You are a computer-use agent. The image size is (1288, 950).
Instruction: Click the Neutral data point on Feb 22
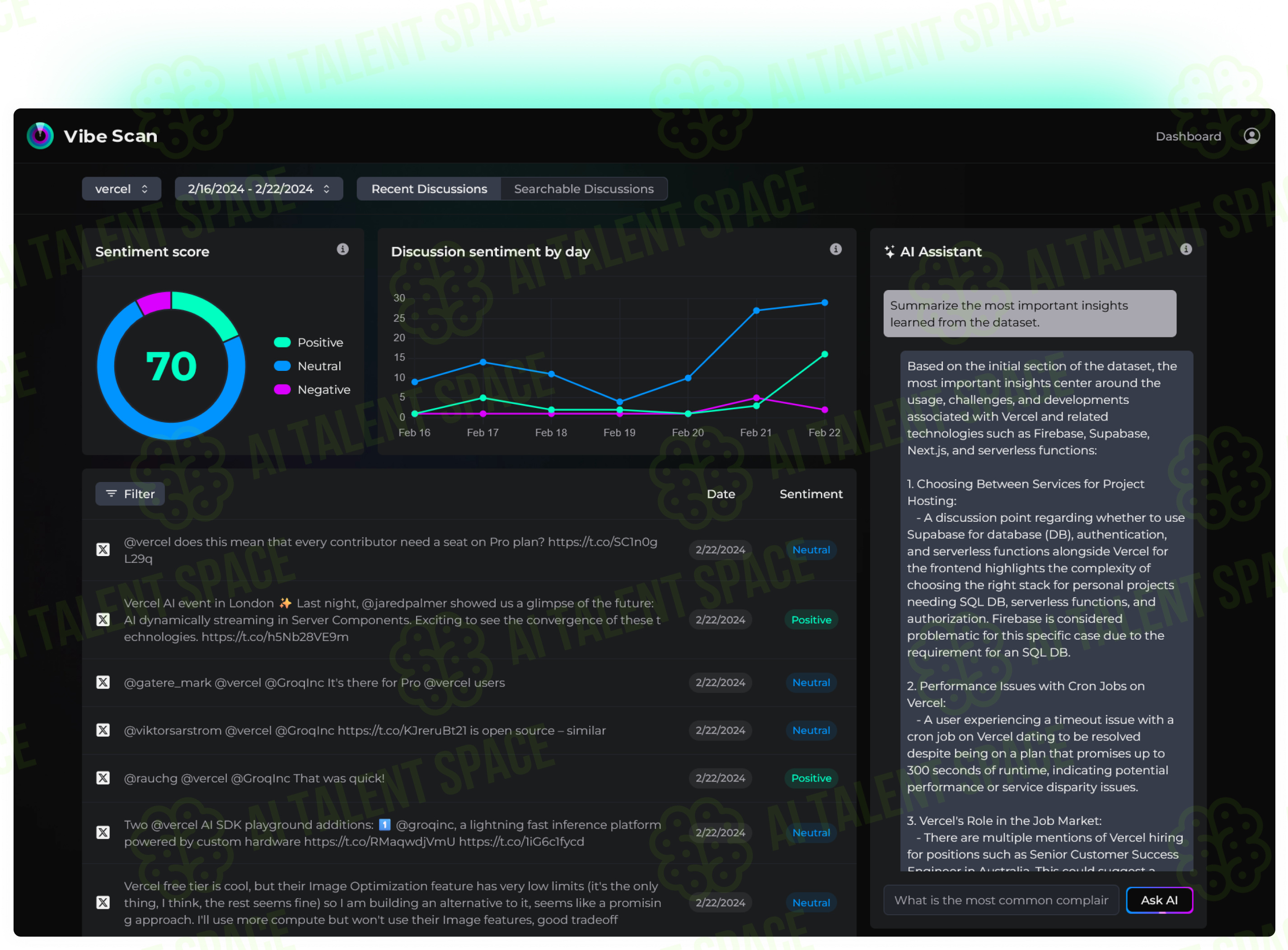coord(824,303)
